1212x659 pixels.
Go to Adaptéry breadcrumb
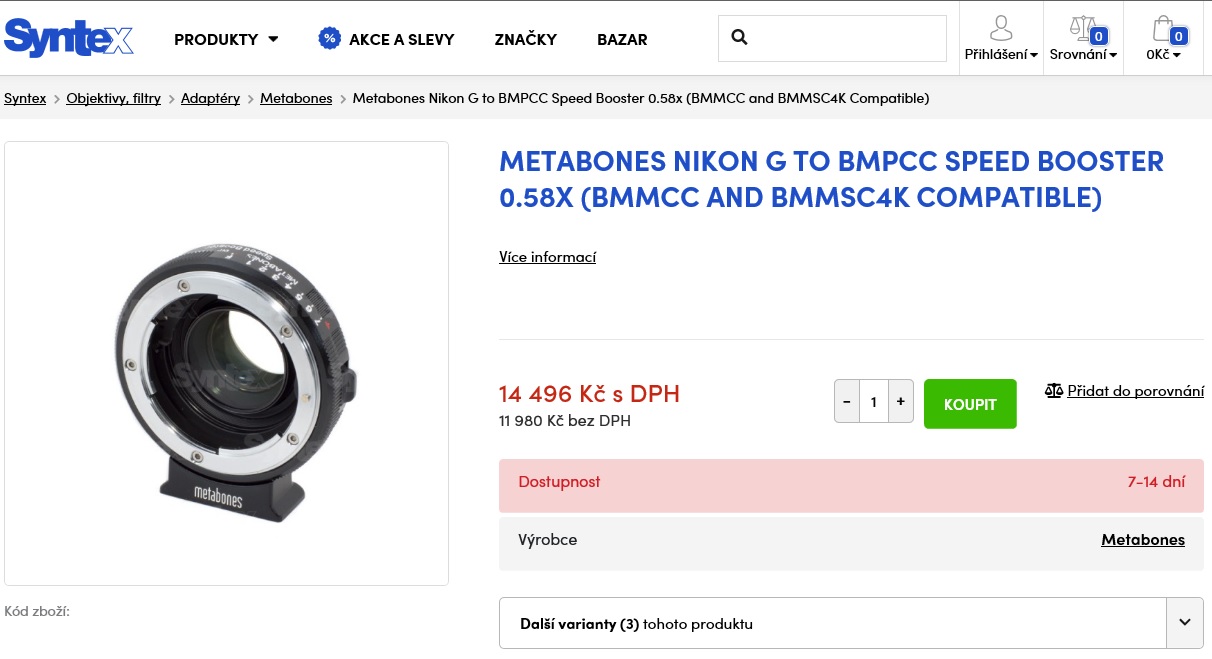click(x=210, y=98)
